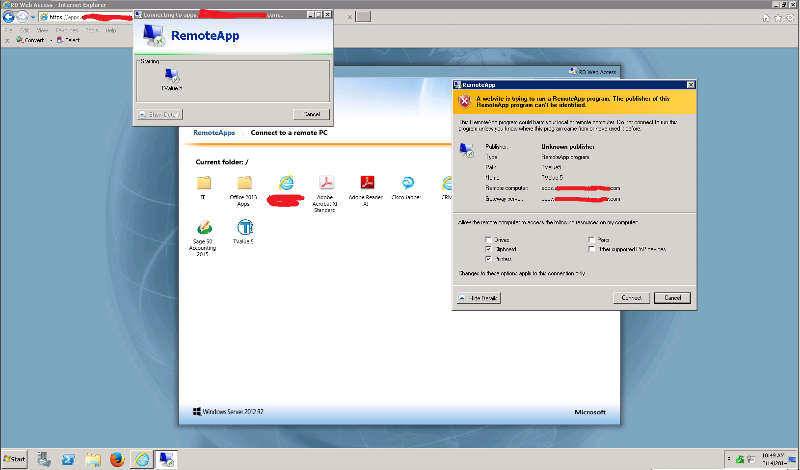Open the Edit menu in IE
800x470 pixels.
point(24,30)
